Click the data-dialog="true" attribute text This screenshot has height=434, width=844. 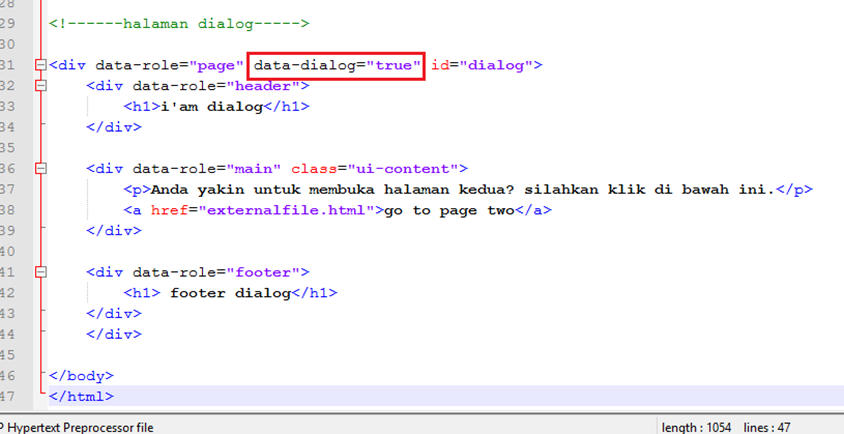336,66
